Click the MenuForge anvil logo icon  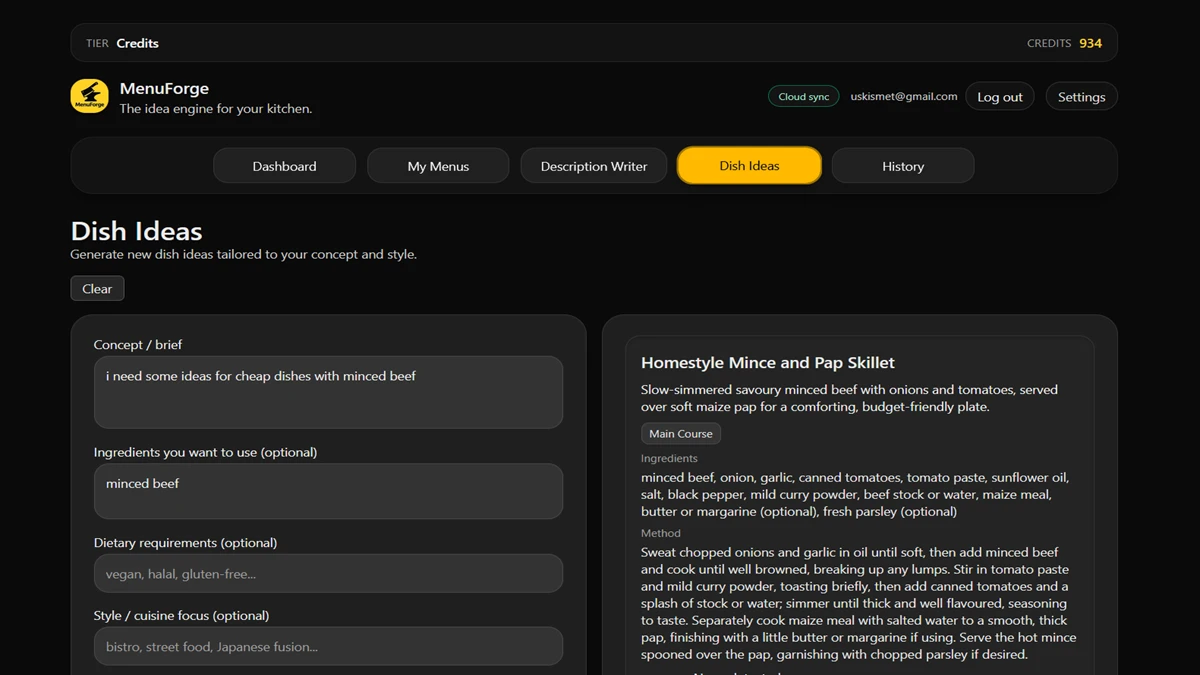pos(89,96)
